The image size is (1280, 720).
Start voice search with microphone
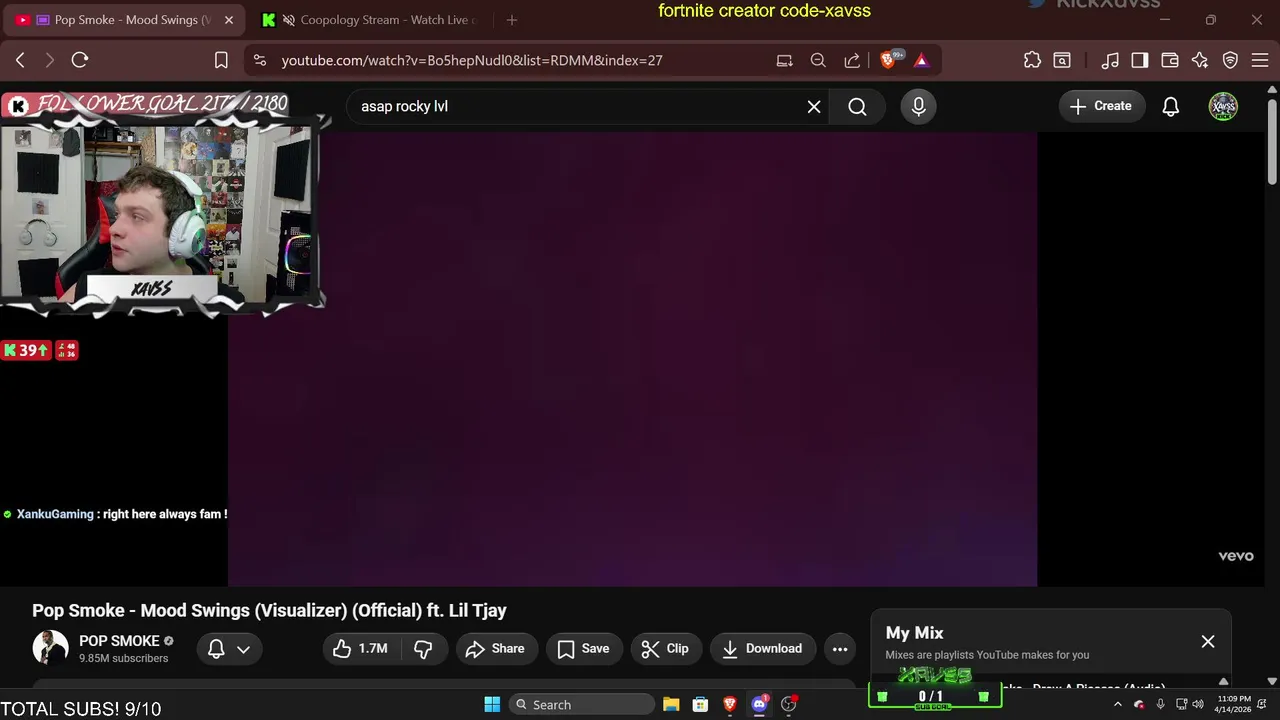point(918,106)
